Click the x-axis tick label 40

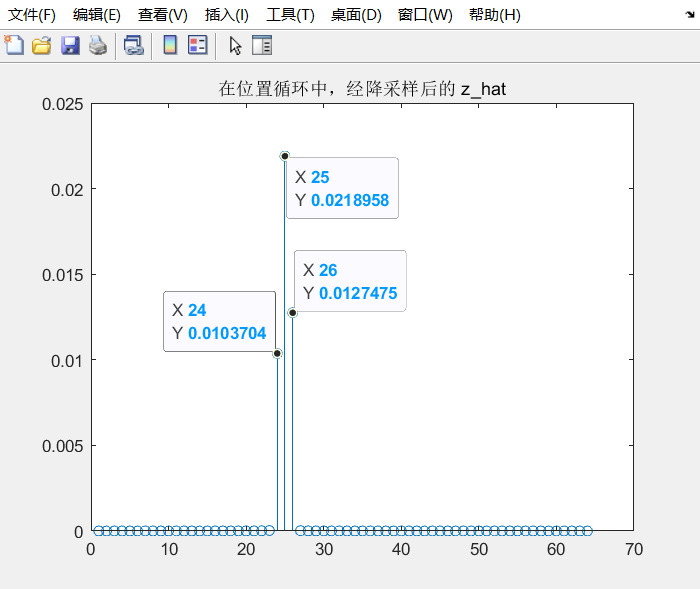pos(401,549)
